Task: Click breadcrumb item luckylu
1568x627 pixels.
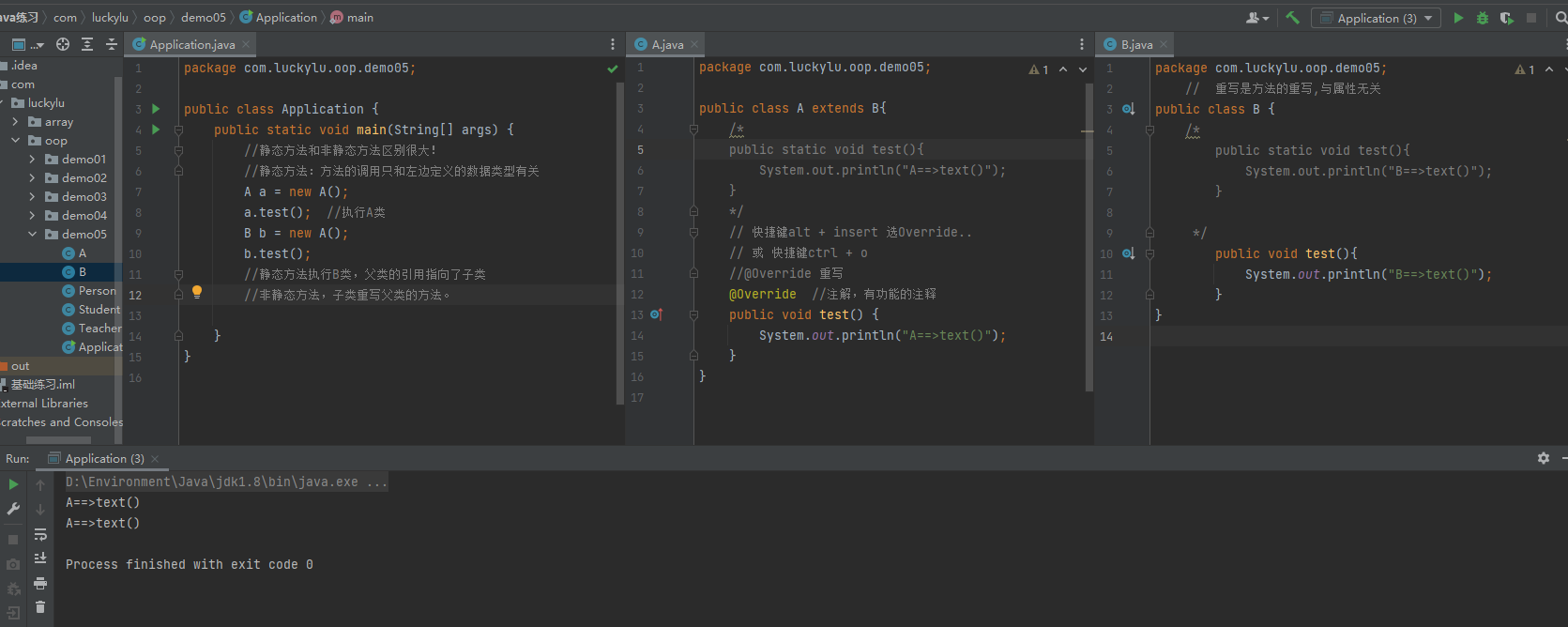Action: click(x=110, y=18)
